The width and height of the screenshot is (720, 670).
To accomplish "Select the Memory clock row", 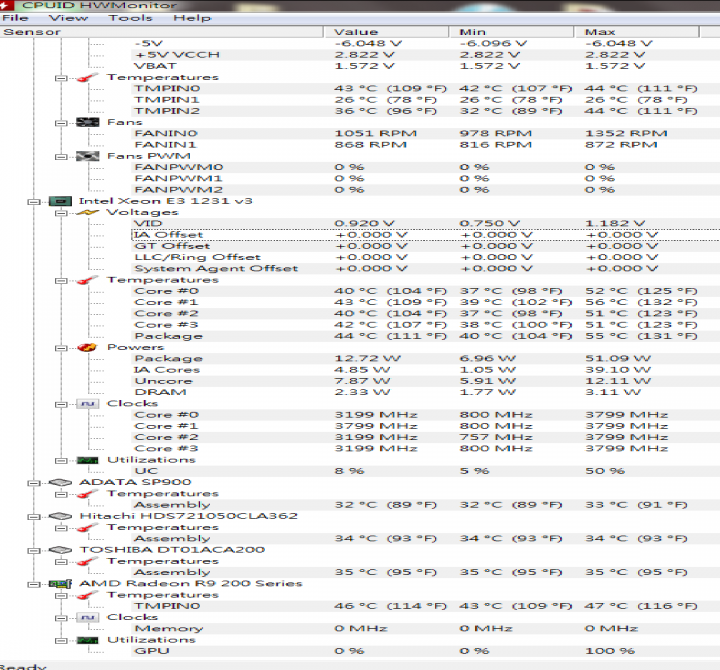I will [x=425, y=628].
